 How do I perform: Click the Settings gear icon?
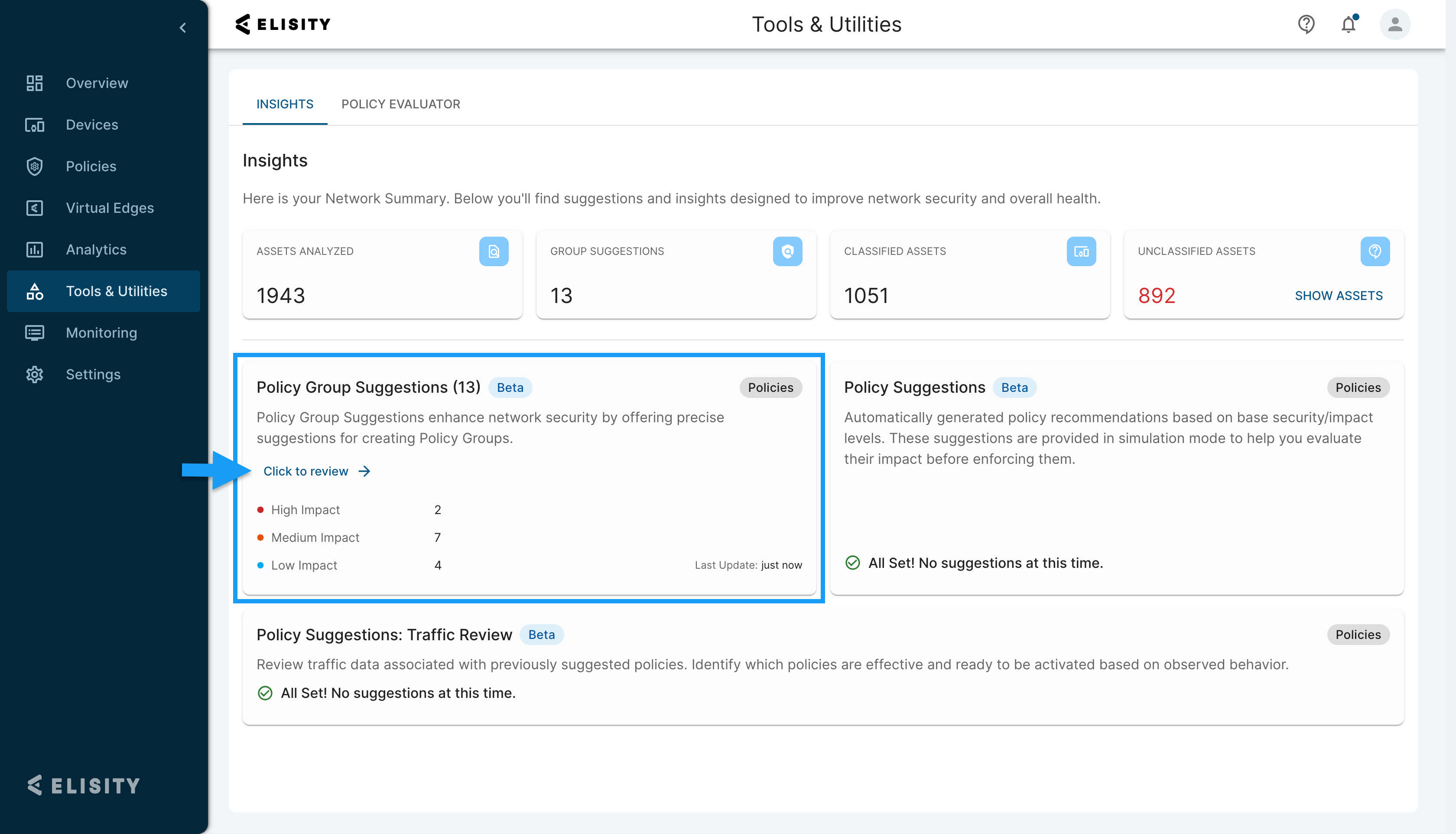point(34,375)
